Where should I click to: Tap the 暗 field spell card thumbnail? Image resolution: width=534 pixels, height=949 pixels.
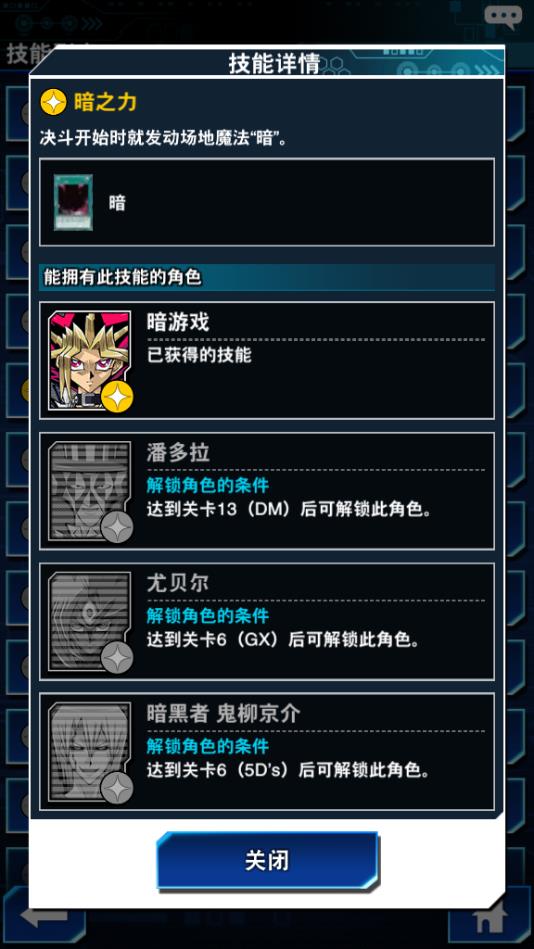click(x=73, y=202)
